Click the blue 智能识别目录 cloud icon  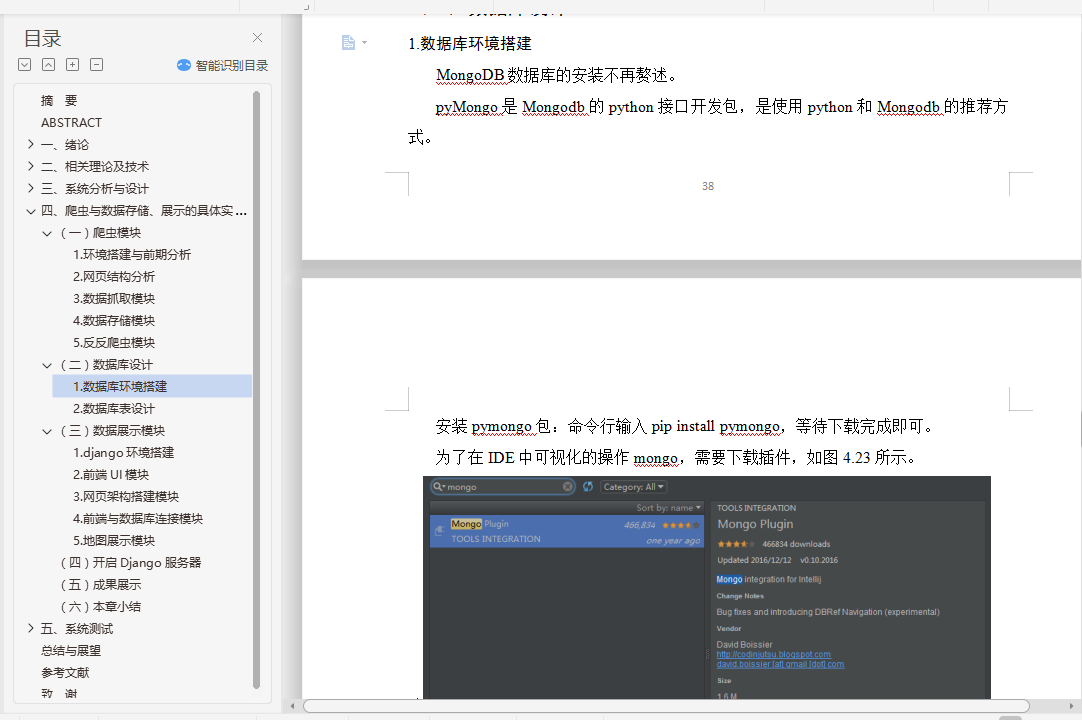pyautogui.click(x=184, y=65)
